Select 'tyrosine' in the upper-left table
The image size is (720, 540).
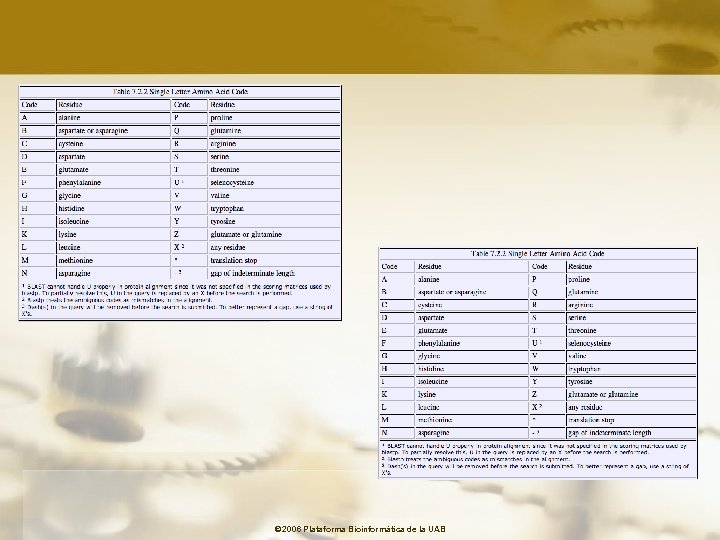pos(223,221)
